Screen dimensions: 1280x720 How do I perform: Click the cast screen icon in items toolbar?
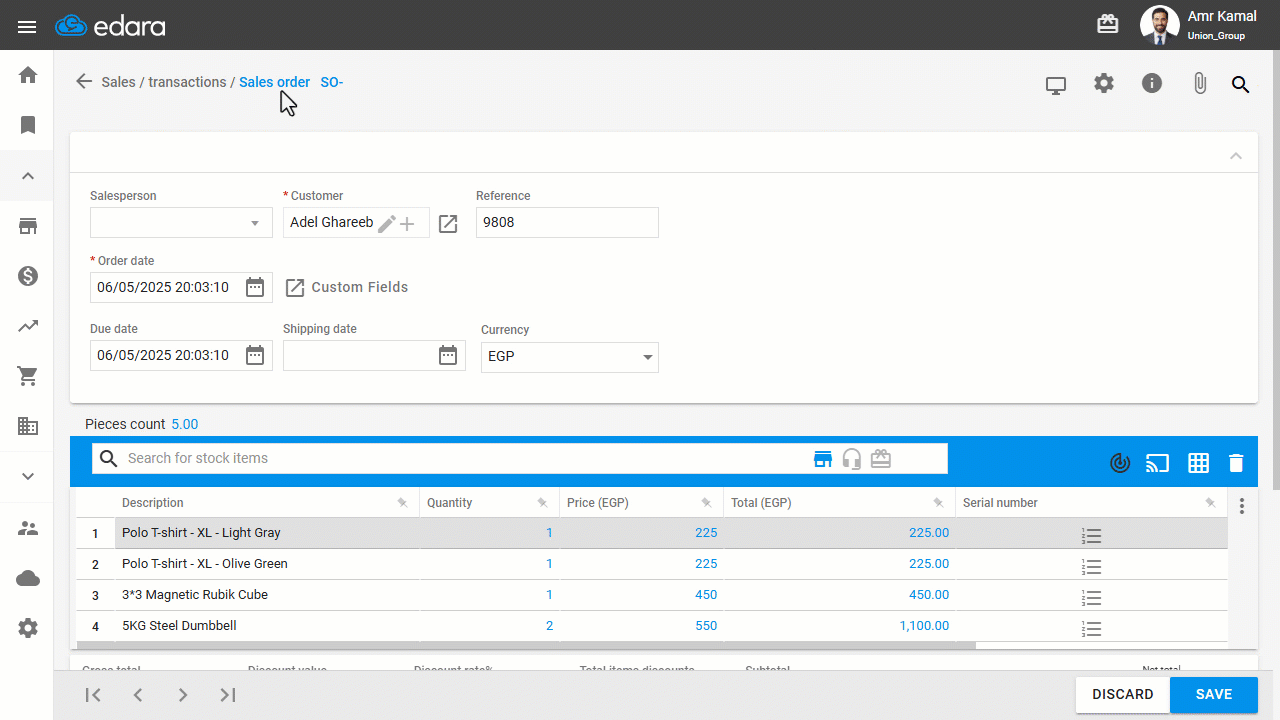pyautogui.click(x=1157, y=463)
